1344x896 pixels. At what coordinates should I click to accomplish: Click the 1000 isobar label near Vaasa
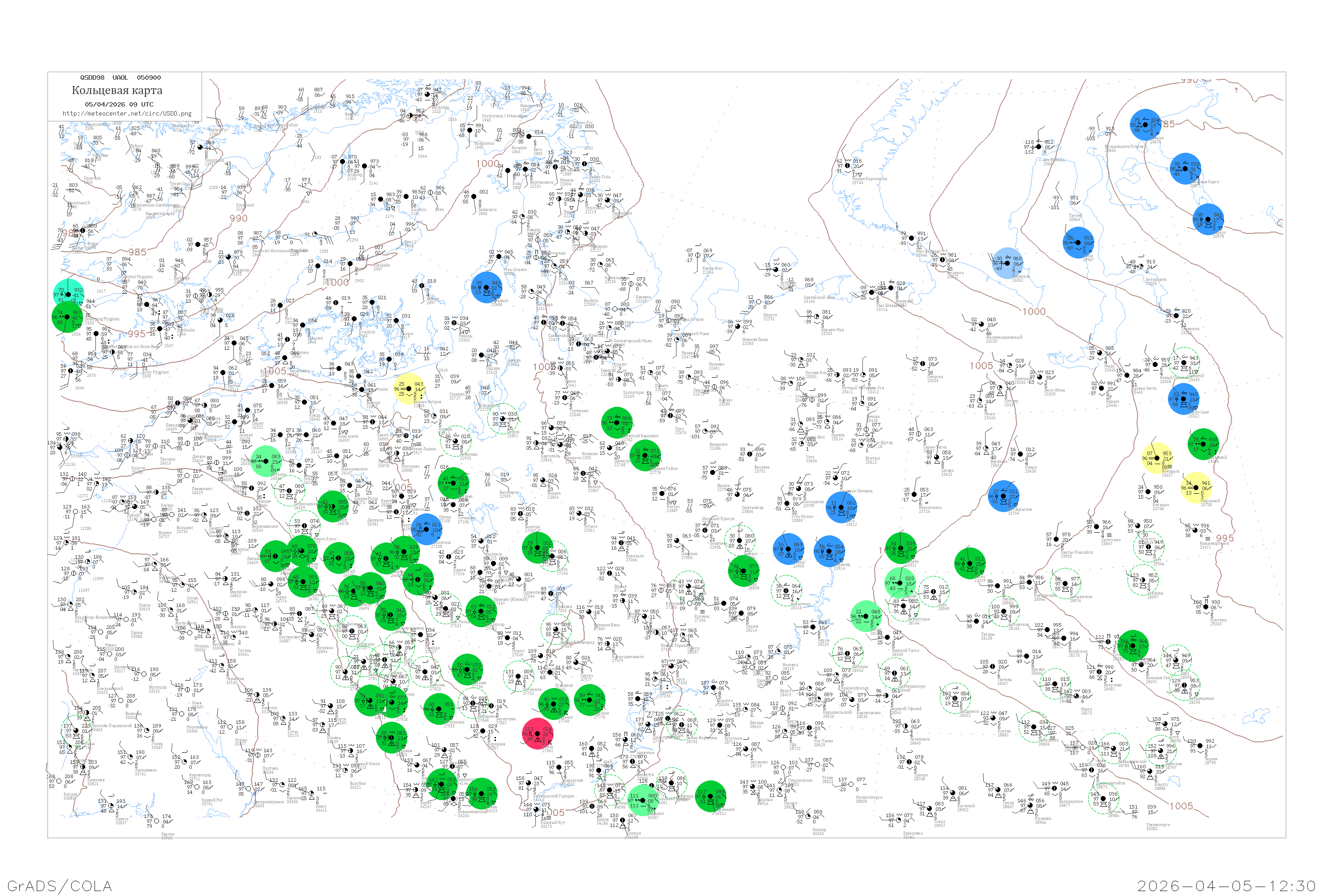[337, 282]
